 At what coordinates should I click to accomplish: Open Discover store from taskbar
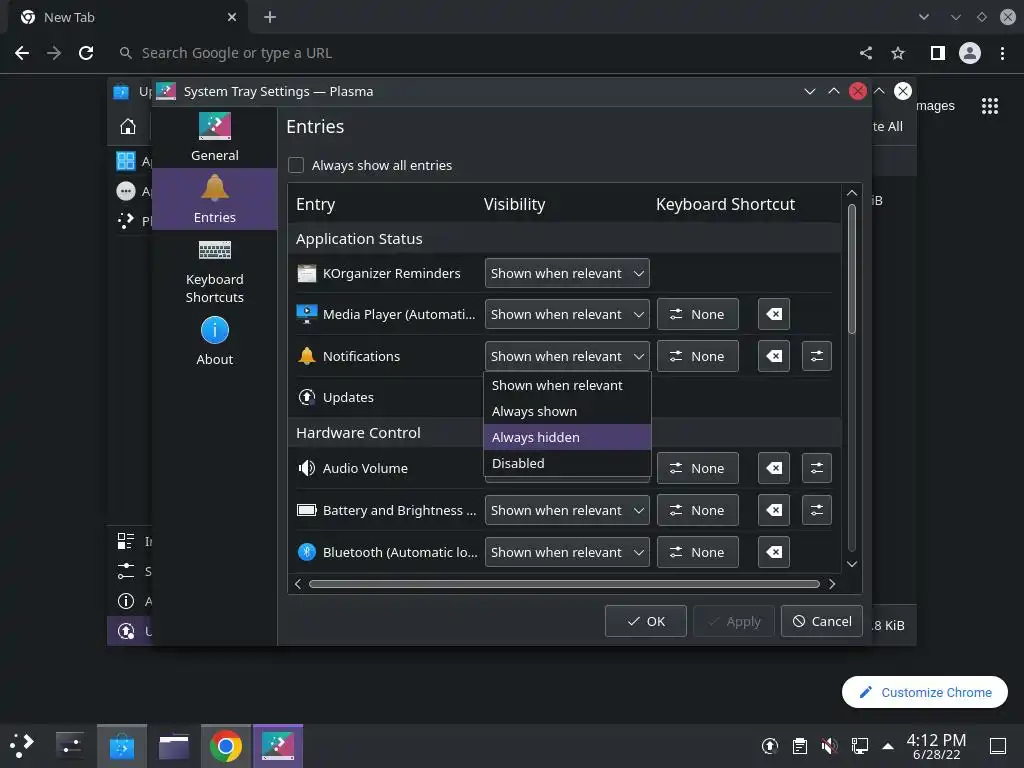coord(121,746)
